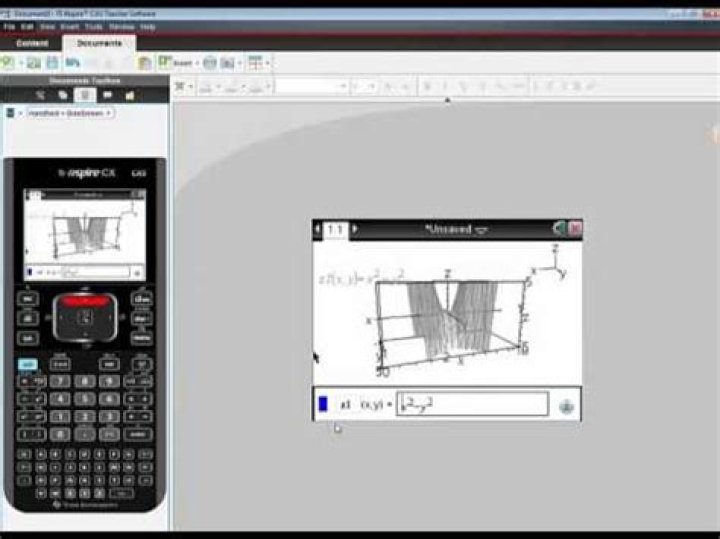This screenshot has height=539, width=720.
Task: Click the menu key on the emulator
Action: click(x=142, y=338)
